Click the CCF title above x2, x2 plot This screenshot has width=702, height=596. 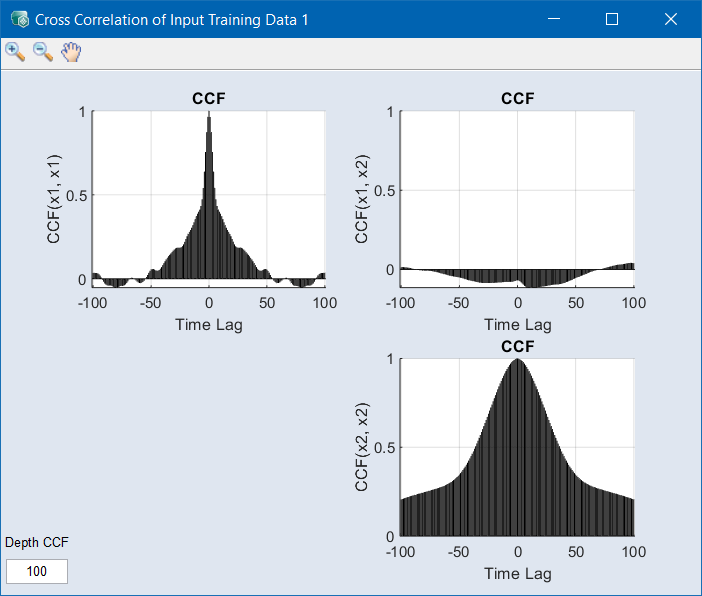[517, 346]
